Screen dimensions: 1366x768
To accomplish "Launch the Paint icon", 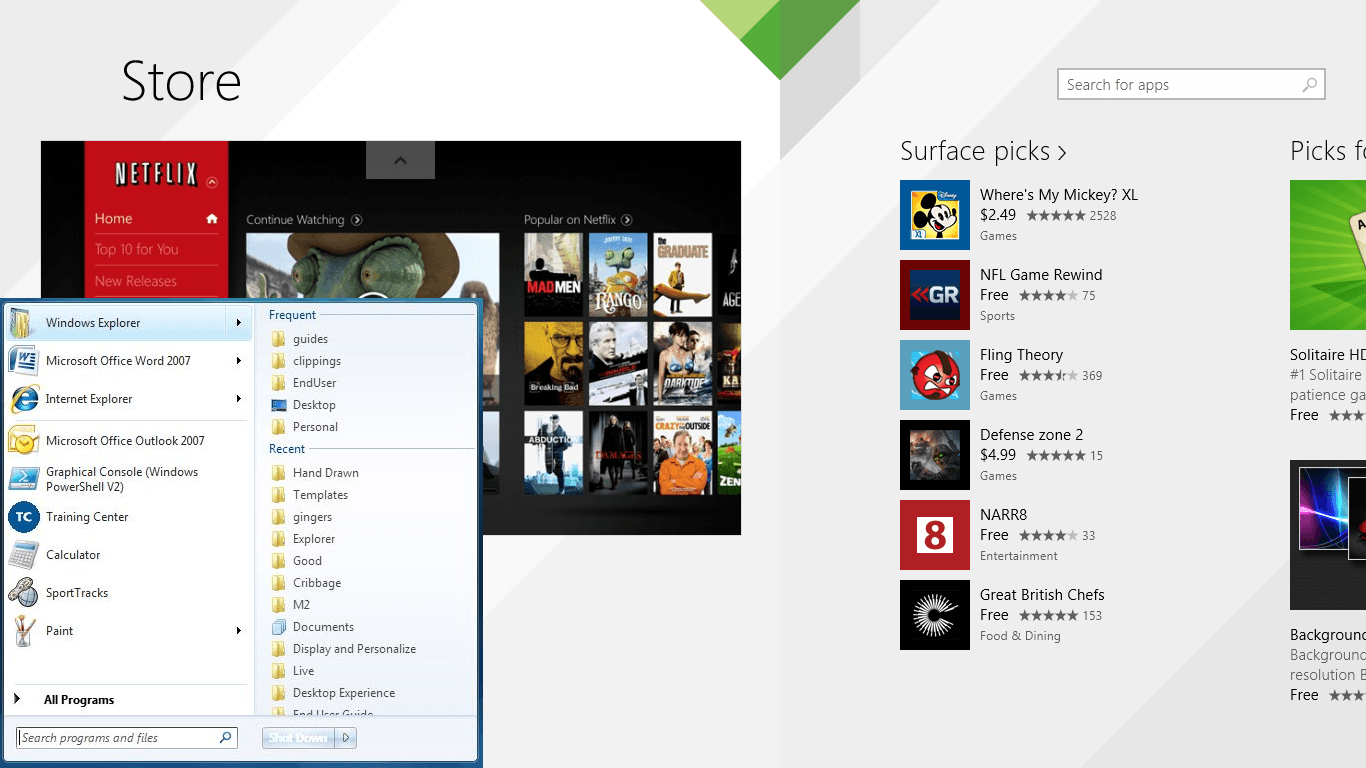I will point(24,631).
